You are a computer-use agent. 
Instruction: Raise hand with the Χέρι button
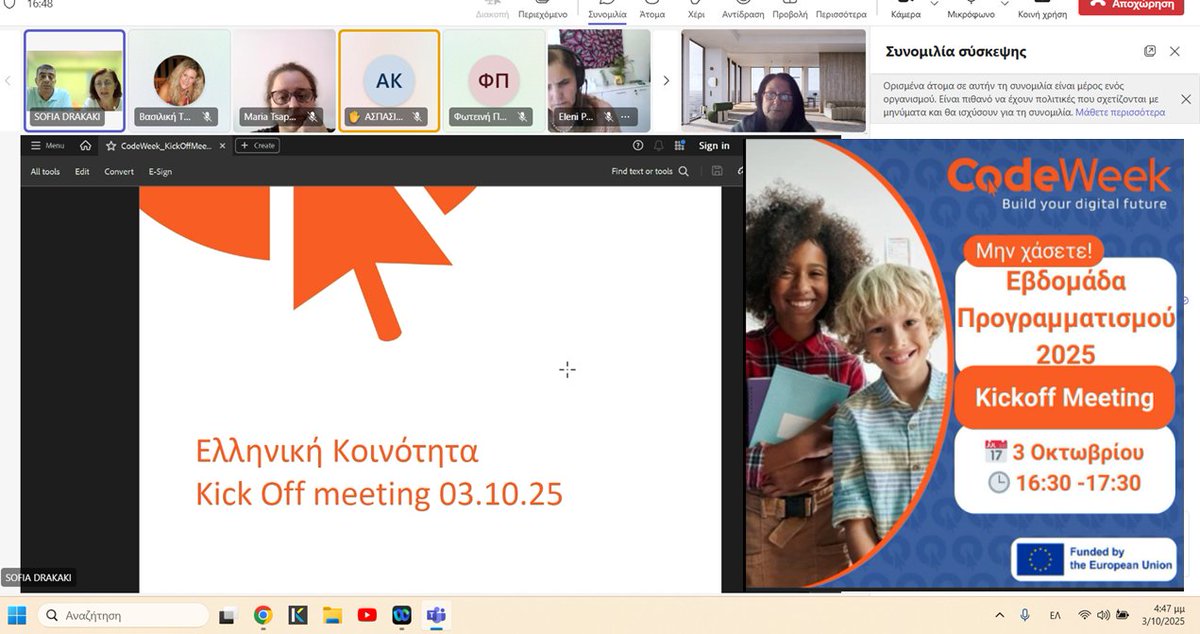[697, 10]
